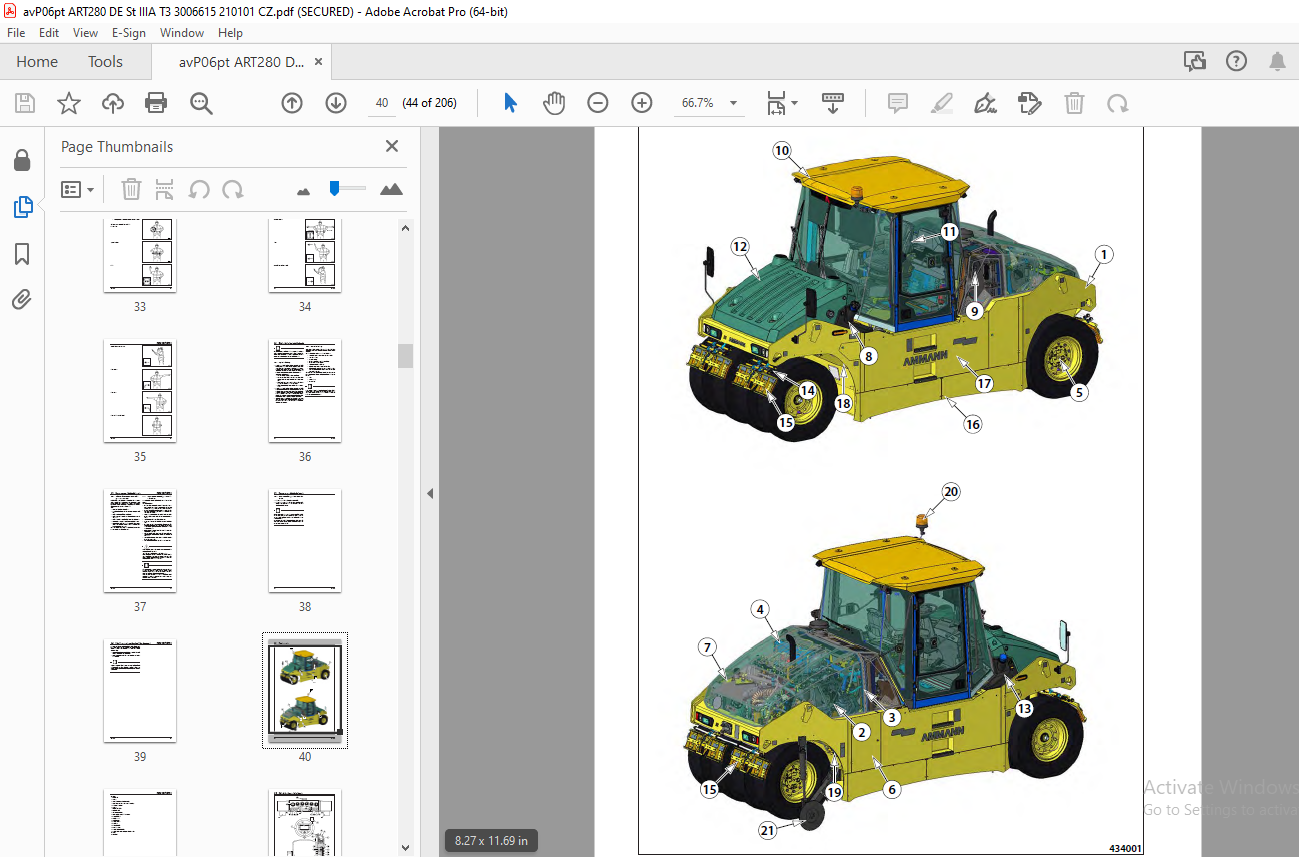Click the thumbnails panel scrollbar thumb
This screenshot has width=1299, height=857.
[406, 355]
